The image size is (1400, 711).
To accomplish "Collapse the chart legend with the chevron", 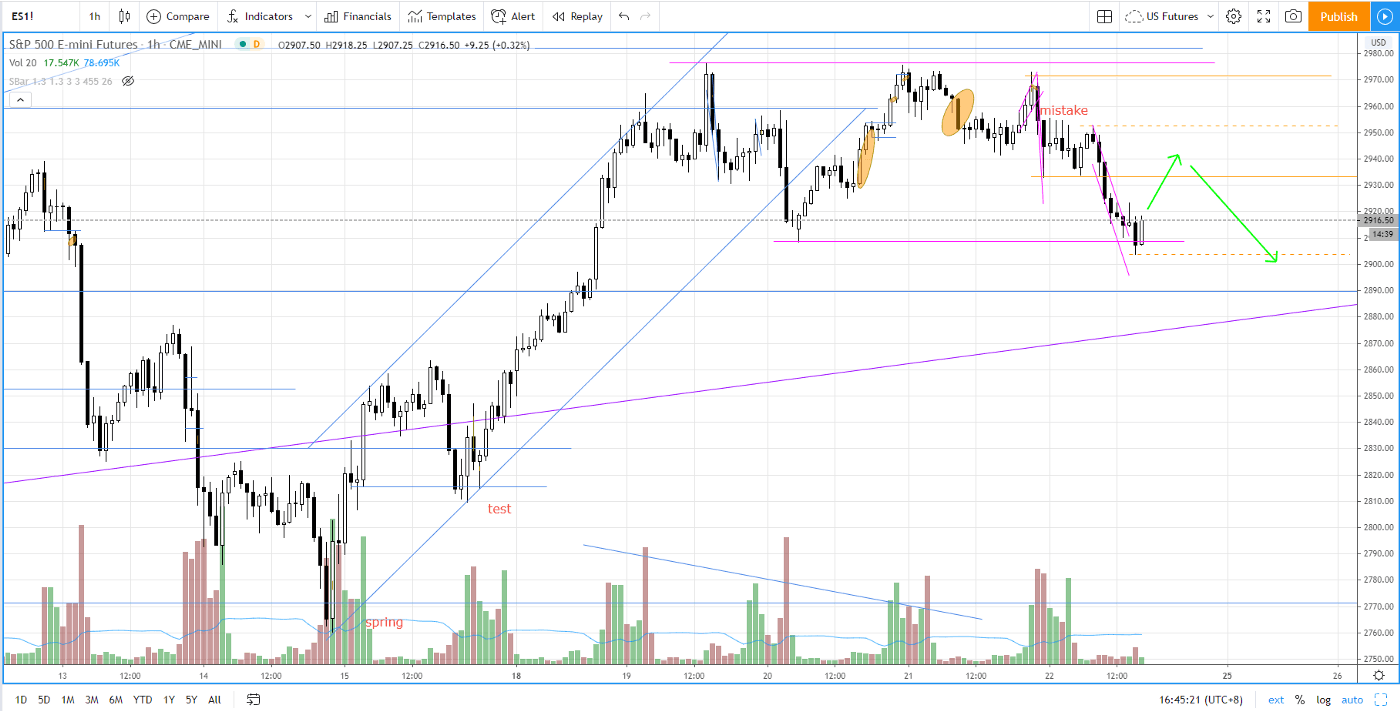I will (20, 99).
